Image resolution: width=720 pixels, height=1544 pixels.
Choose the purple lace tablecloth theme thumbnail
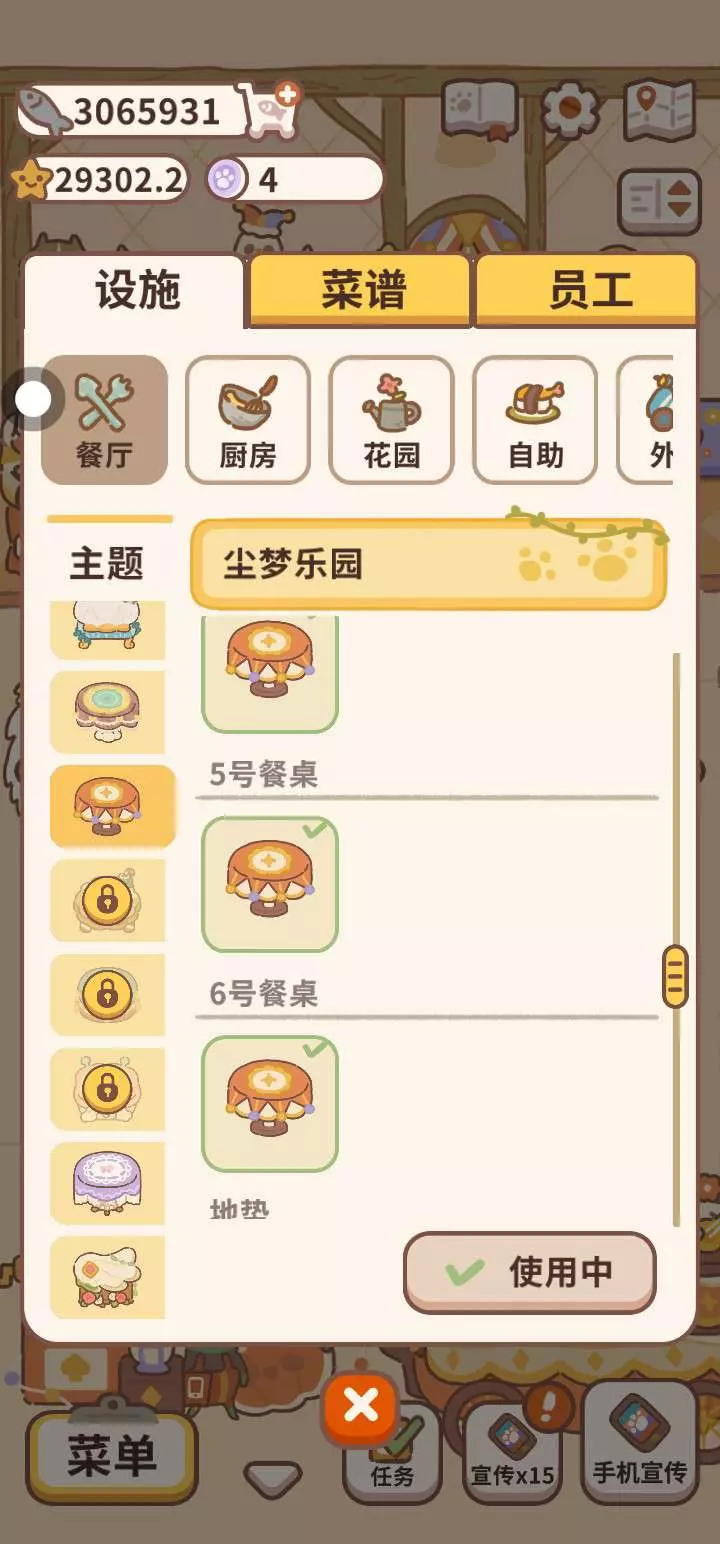coord(108,1183)
